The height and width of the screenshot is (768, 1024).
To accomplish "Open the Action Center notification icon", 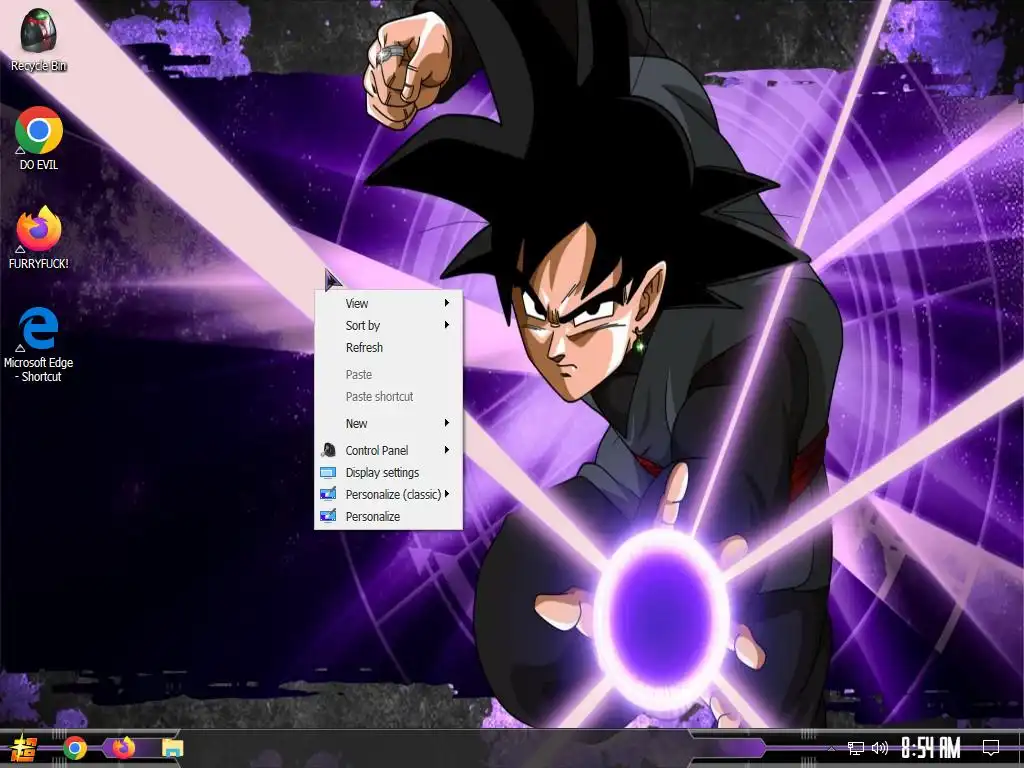I will pos(991,747).
